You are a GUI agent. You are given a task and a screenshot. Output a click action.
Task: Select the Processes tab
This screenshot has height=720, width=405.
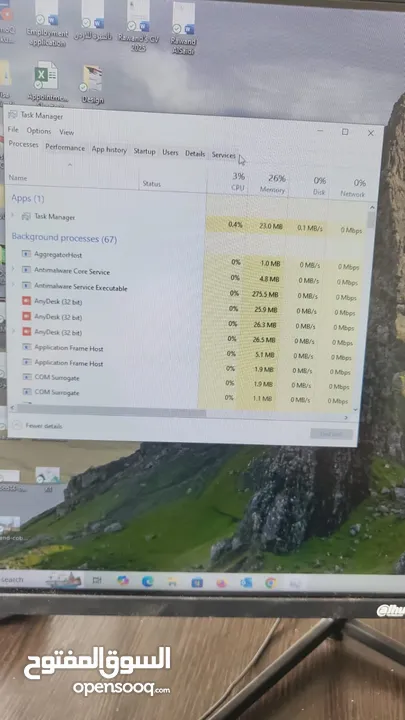click(23, 144)
